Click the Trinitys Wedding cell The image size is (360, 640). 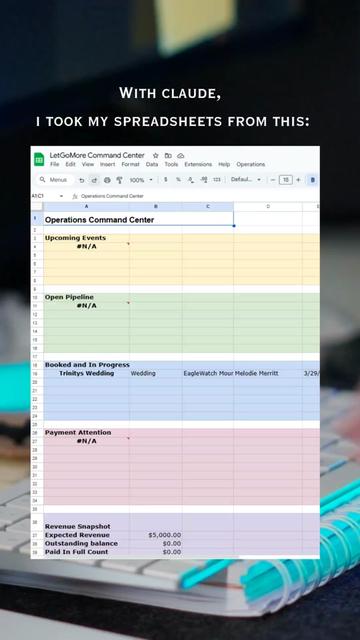coord(87,373)
